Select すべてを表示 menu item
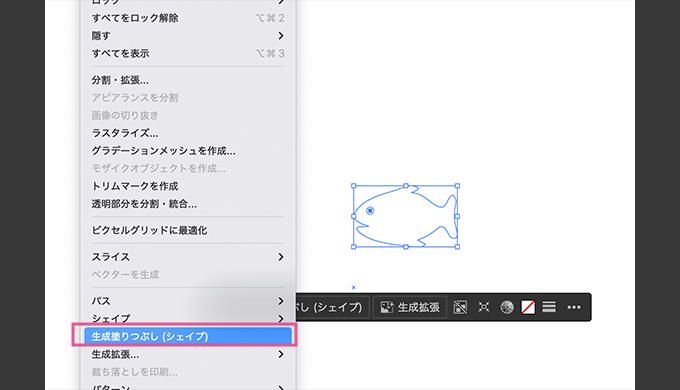 pos(188,53)
